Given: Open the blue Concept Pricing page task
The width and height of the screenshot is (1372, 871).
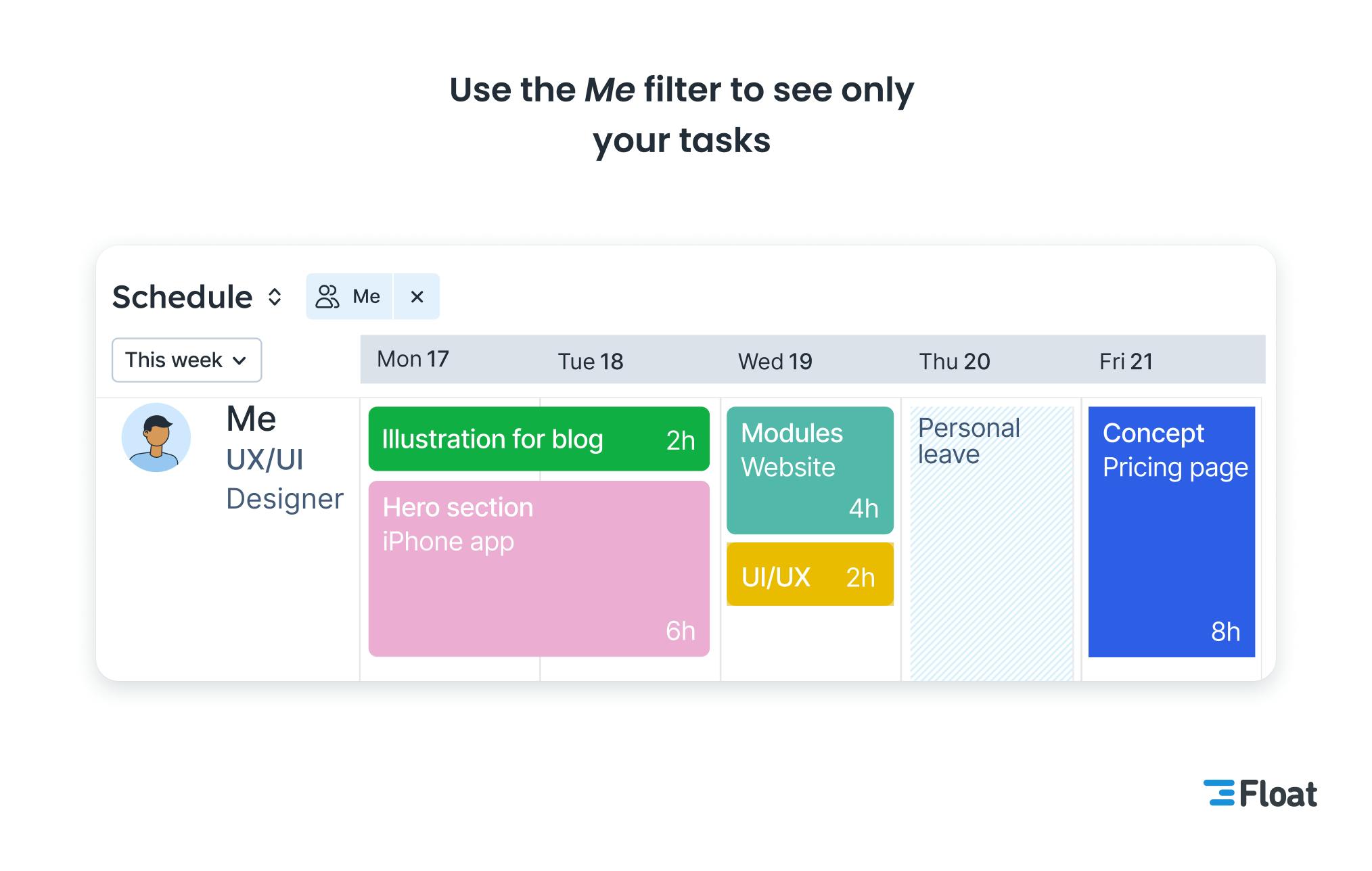Looking at the screenshot, I should click(1171, 532).
